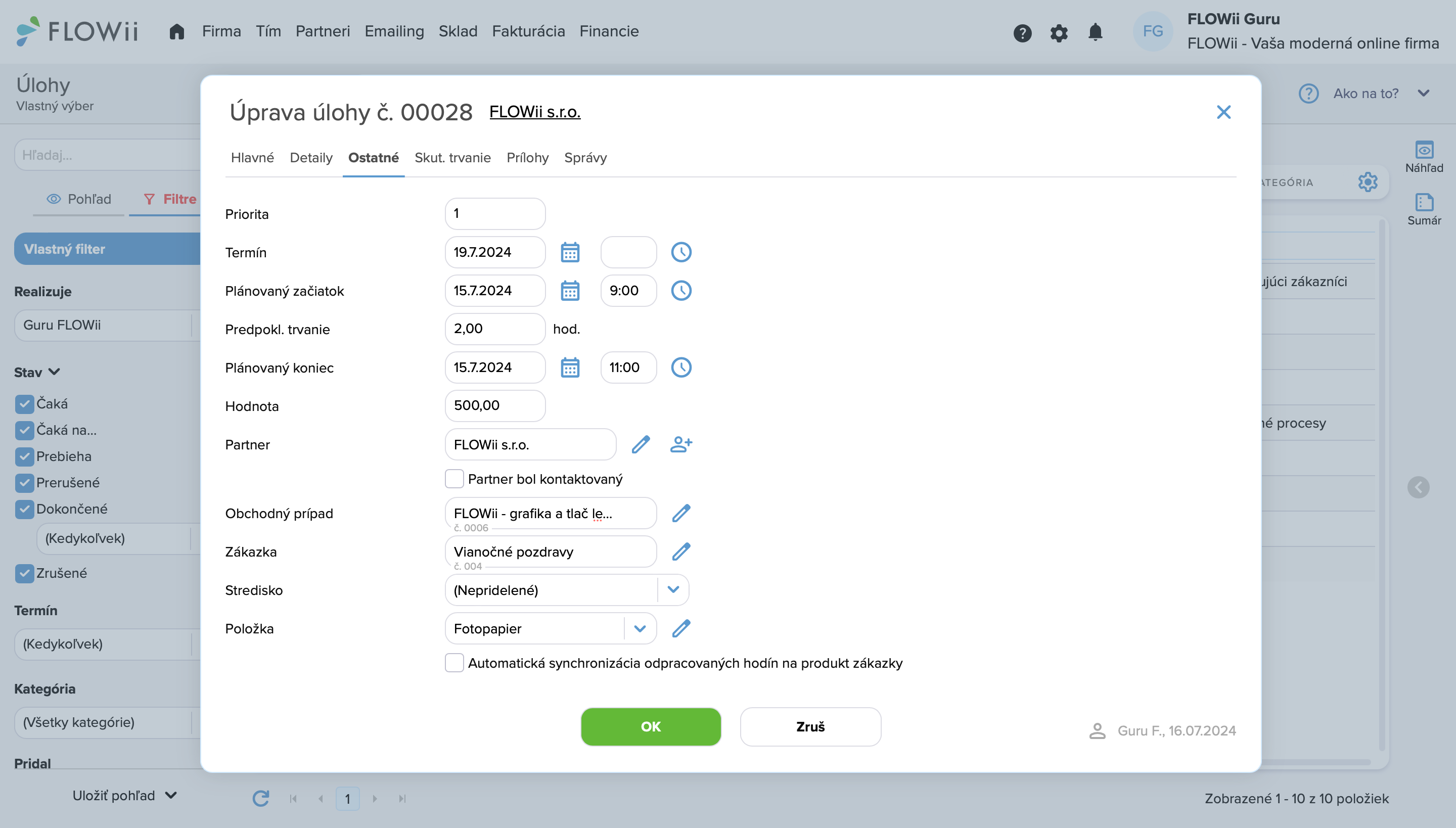
Task: Open settings gear in top bar
Action: coord(1059,33)
